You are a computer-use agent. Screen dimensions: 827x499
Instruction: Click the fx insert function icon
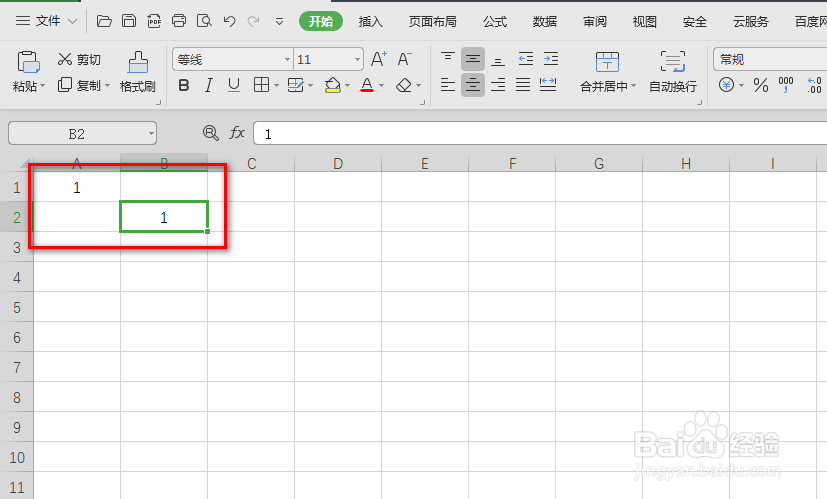point(237,133)
